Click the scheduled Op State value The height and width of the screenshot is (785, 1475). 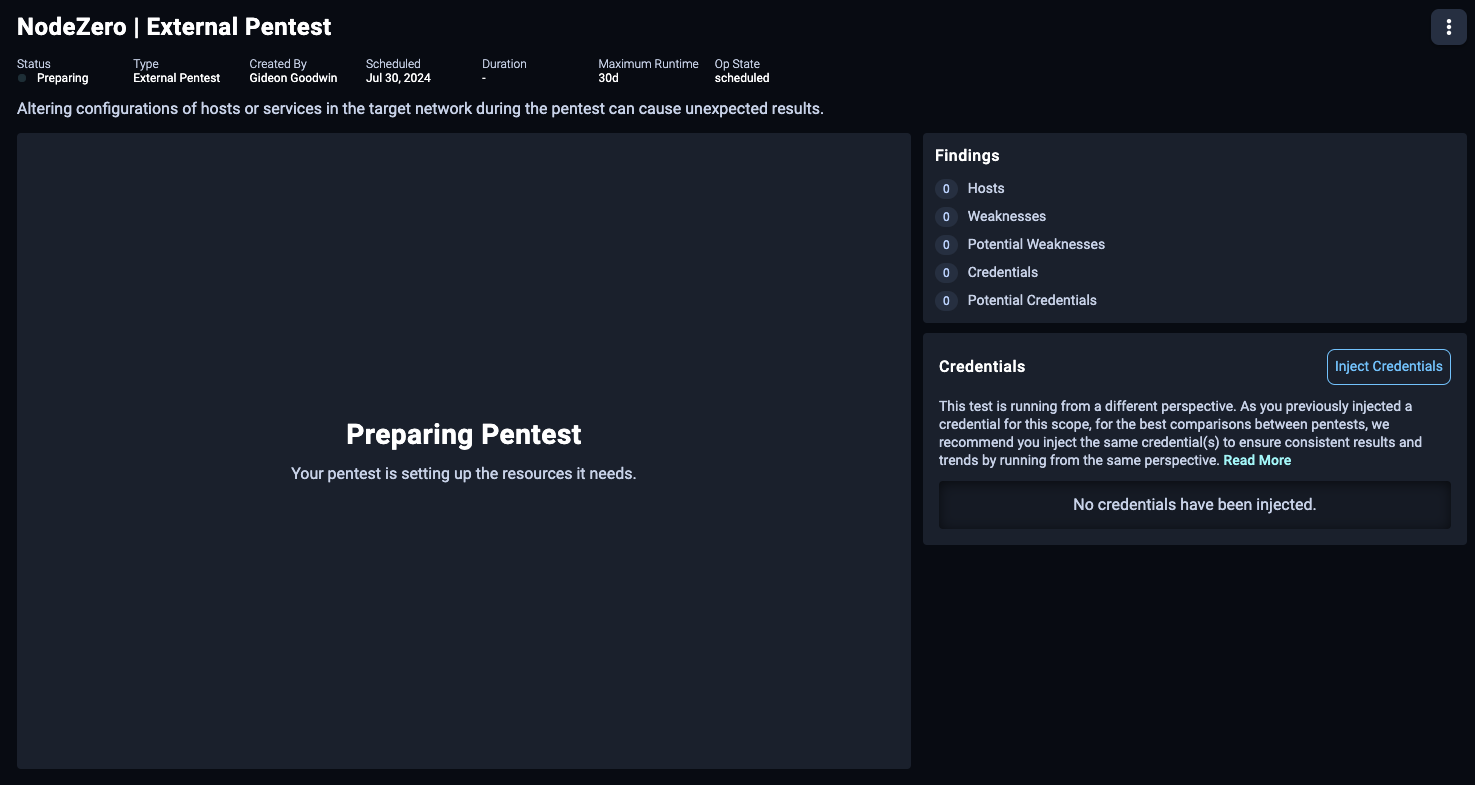[742, 78]
